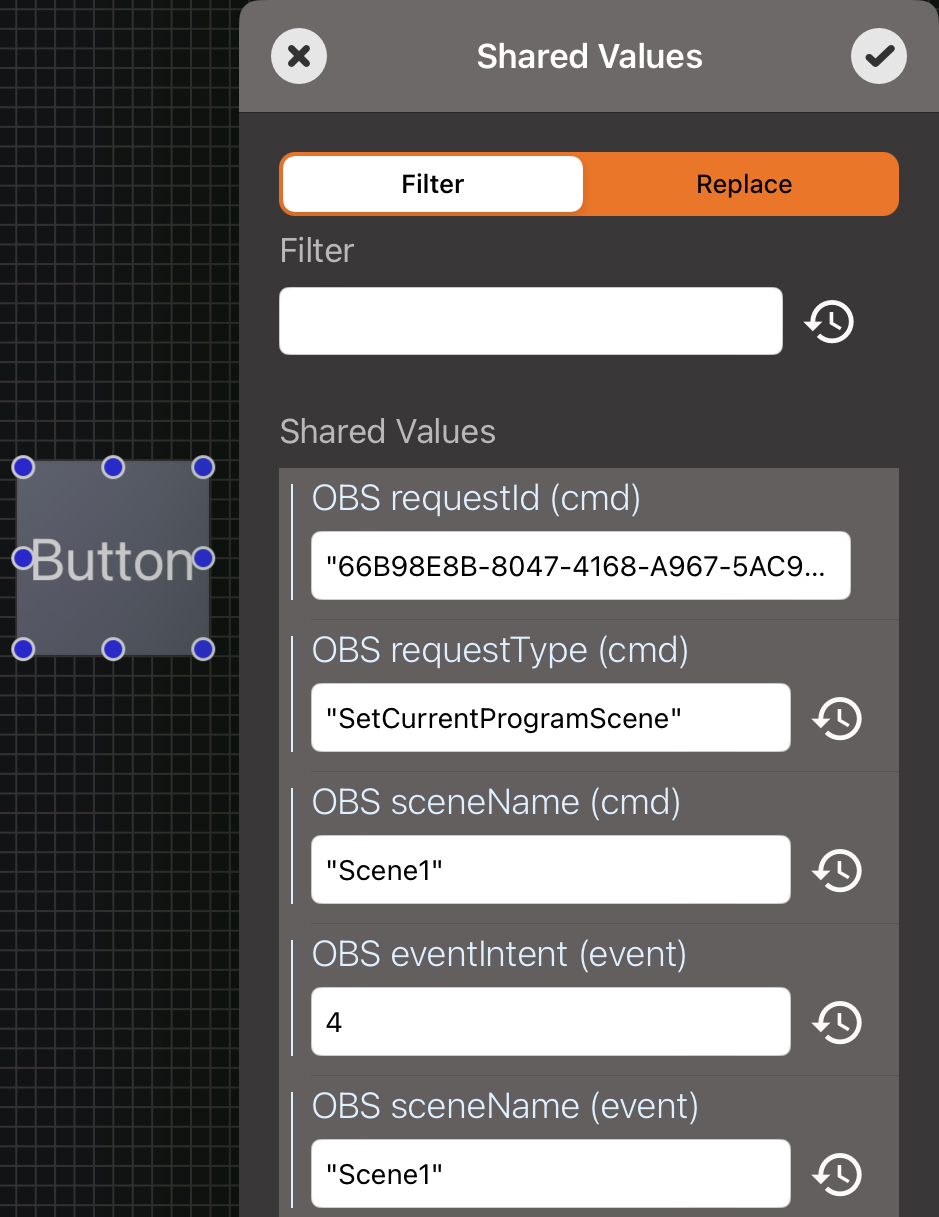
Task: Click the bottom-center resize handle of Button
Action: (x=113, y=649)
